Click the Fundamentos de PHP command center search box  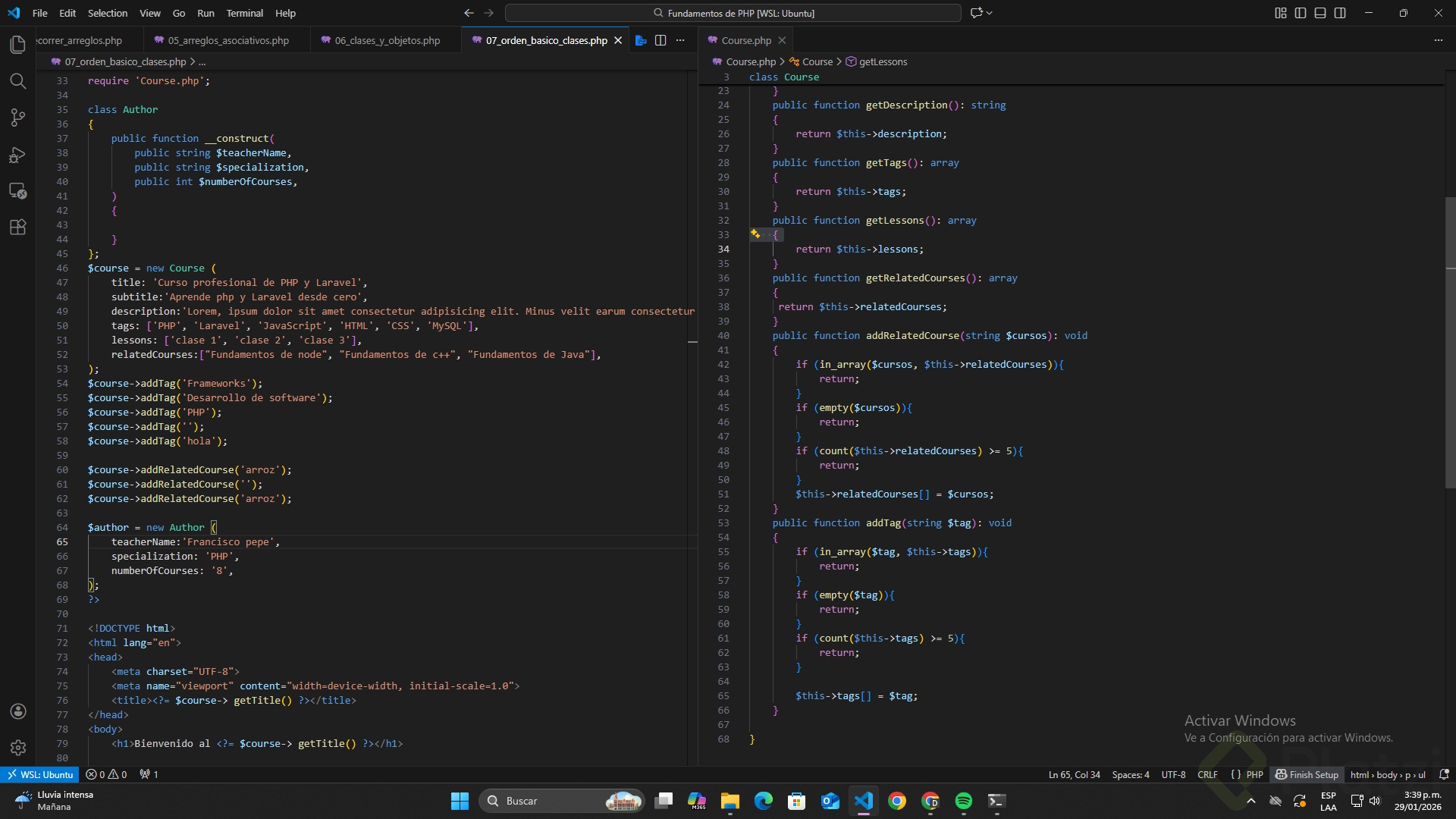[733, 13]
